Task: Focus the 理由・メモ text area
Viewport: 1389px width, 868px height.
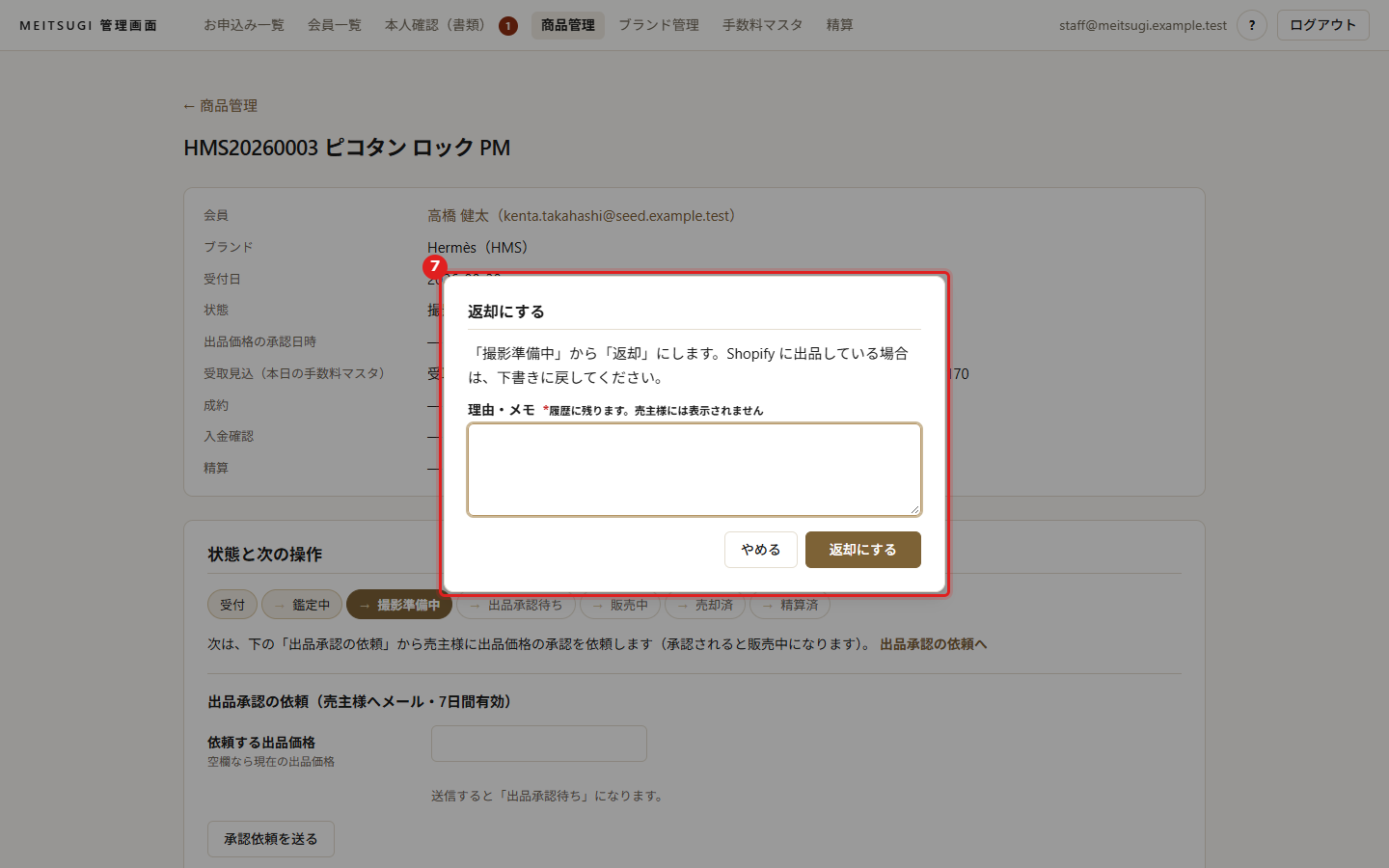Action: 694,470
